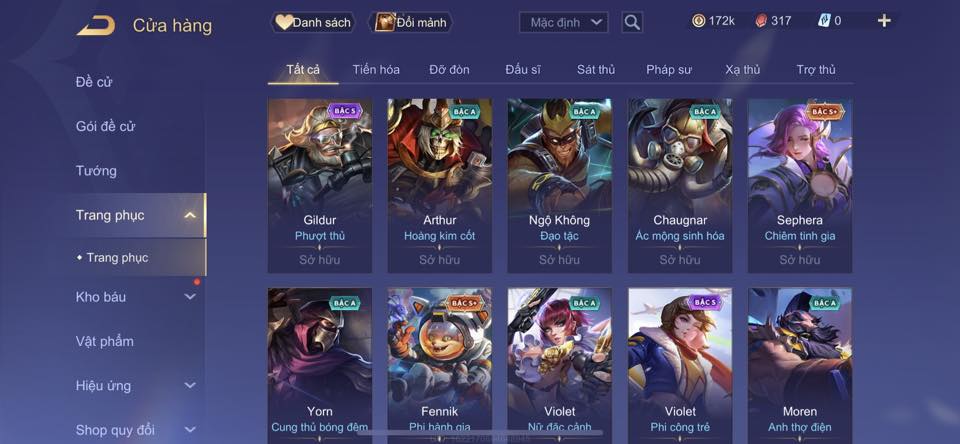Collapse the Trang phục sidebar section
The width and height of the screenshot is (960, 444).
(x=190, y=215)
